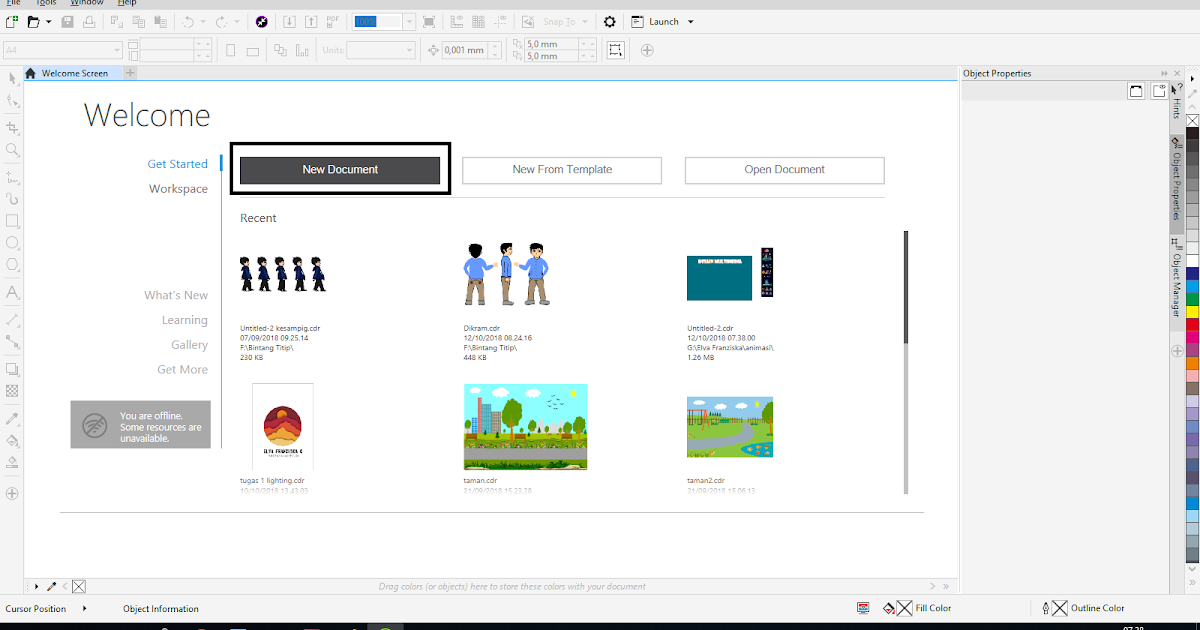The height and width of the screenshot is (630, 1200).
Task: Open the Gallery link in the sidebar
Action: coord(189,344)
